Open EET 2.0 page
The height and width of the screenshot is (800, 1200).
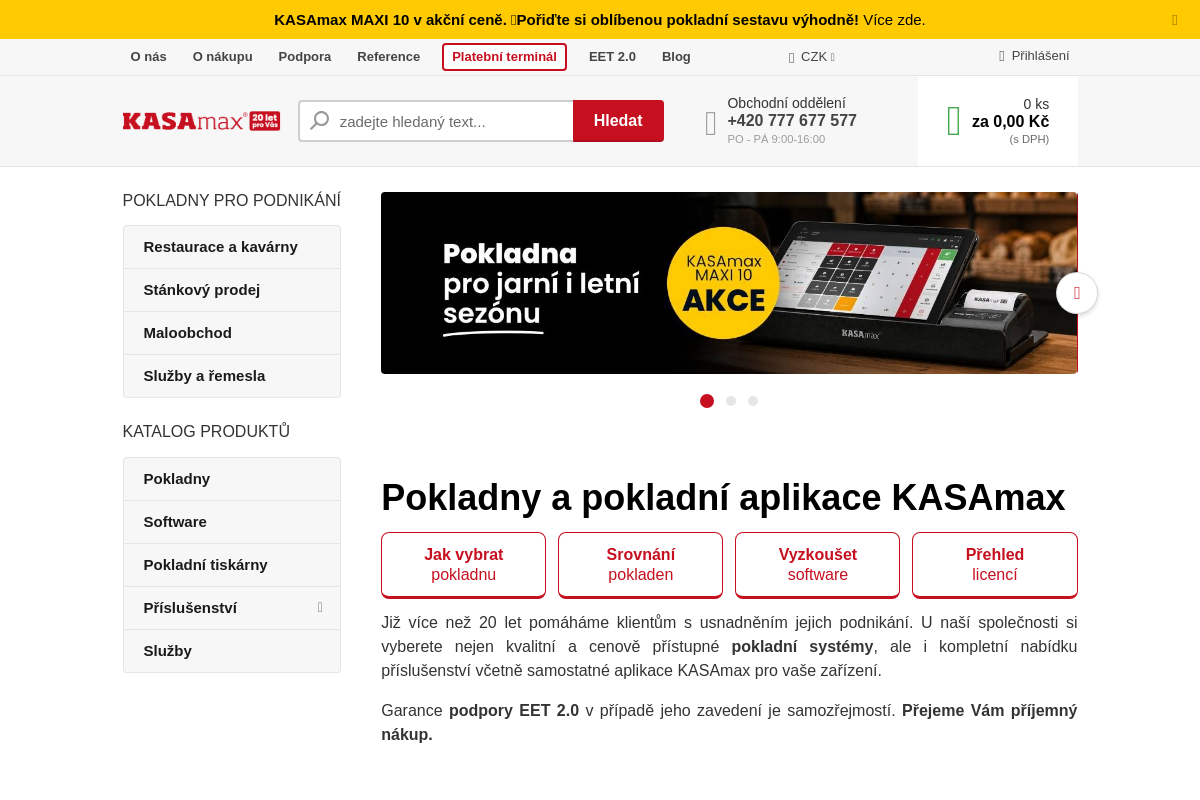click(612, 56)
